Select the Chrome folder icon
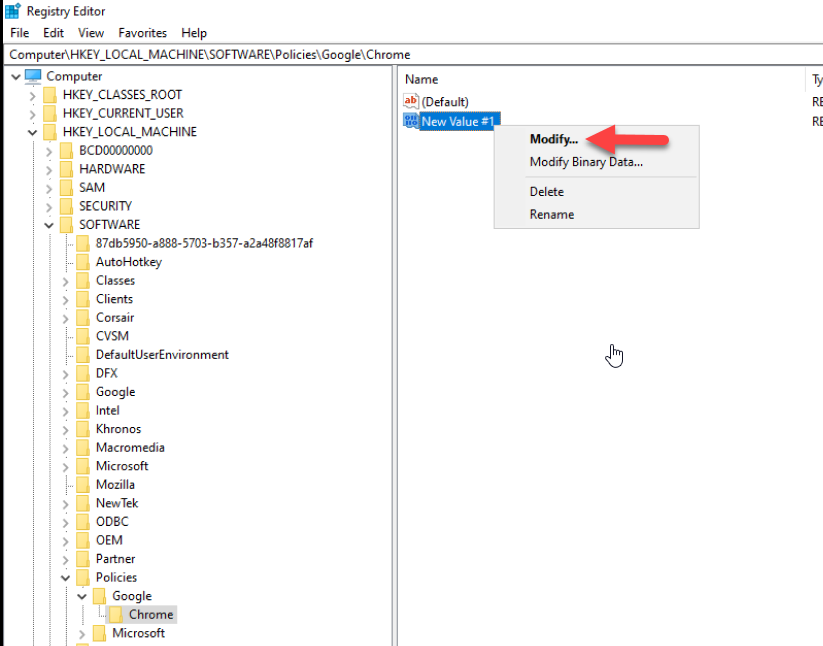The image size is (823, 646). 115,614
